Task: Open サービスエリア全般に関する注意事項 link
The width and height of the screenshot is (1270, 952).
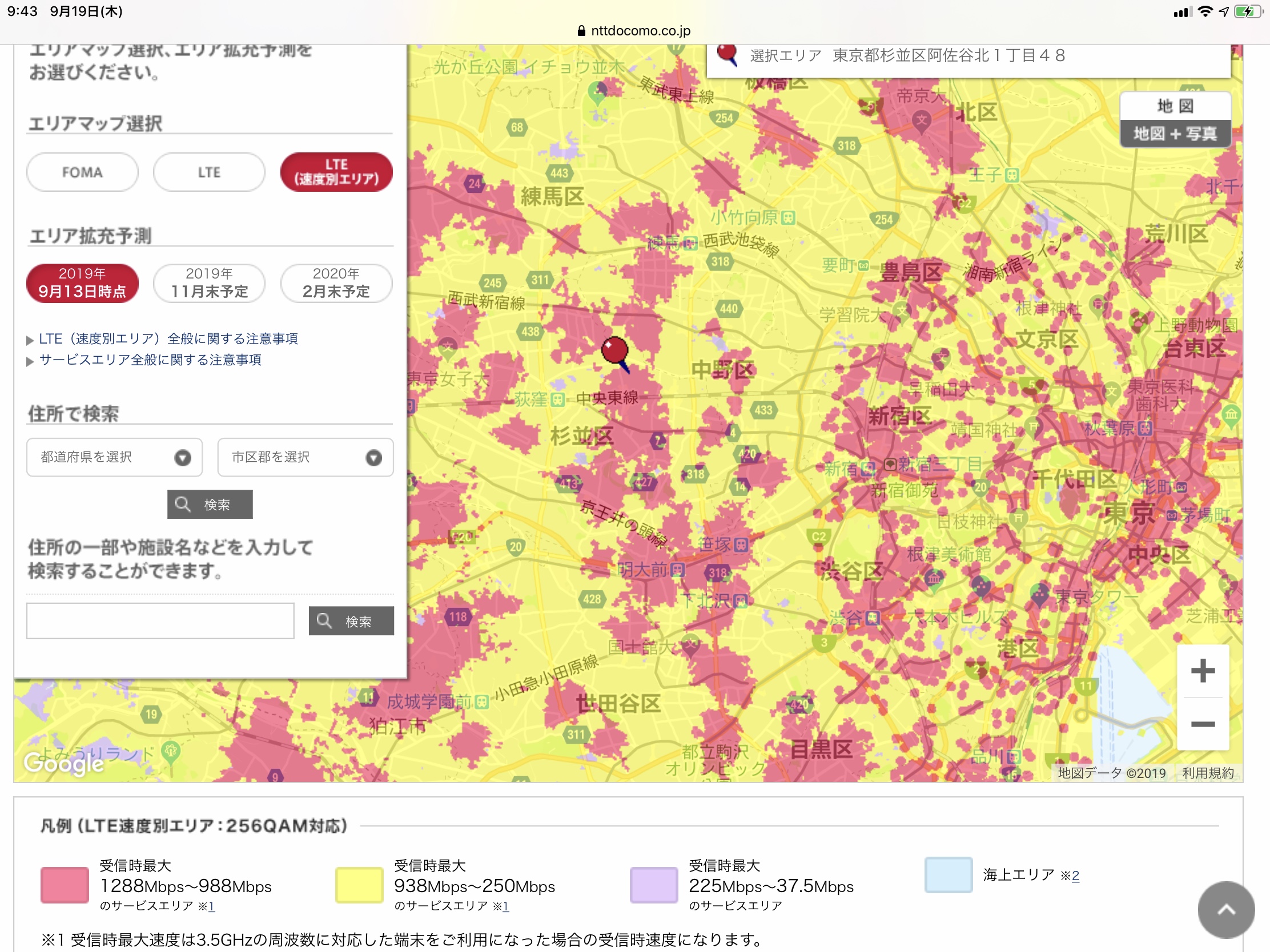Action: coord(150,360)
